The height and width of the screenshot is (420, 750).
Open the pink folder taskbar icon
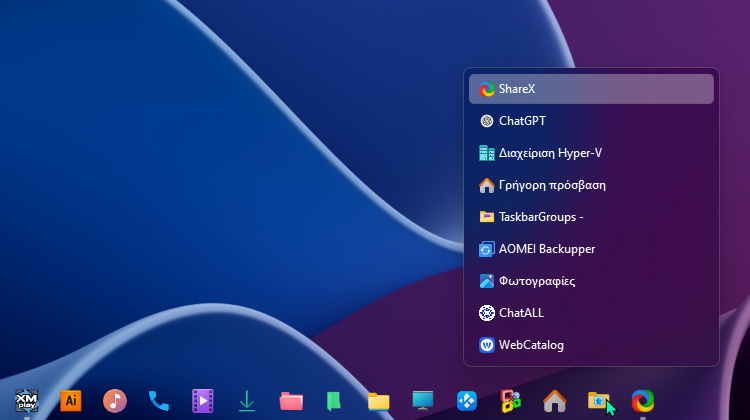[291, 401]
